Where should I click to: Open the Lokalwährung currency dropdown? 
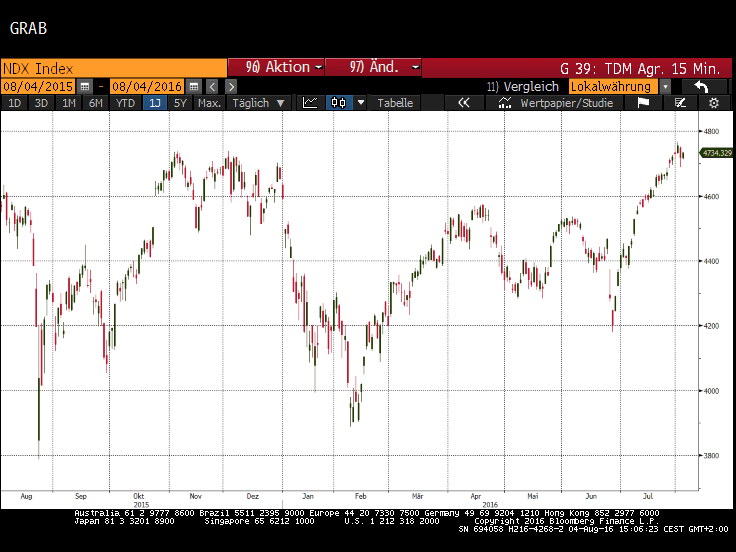pos(666,87)
